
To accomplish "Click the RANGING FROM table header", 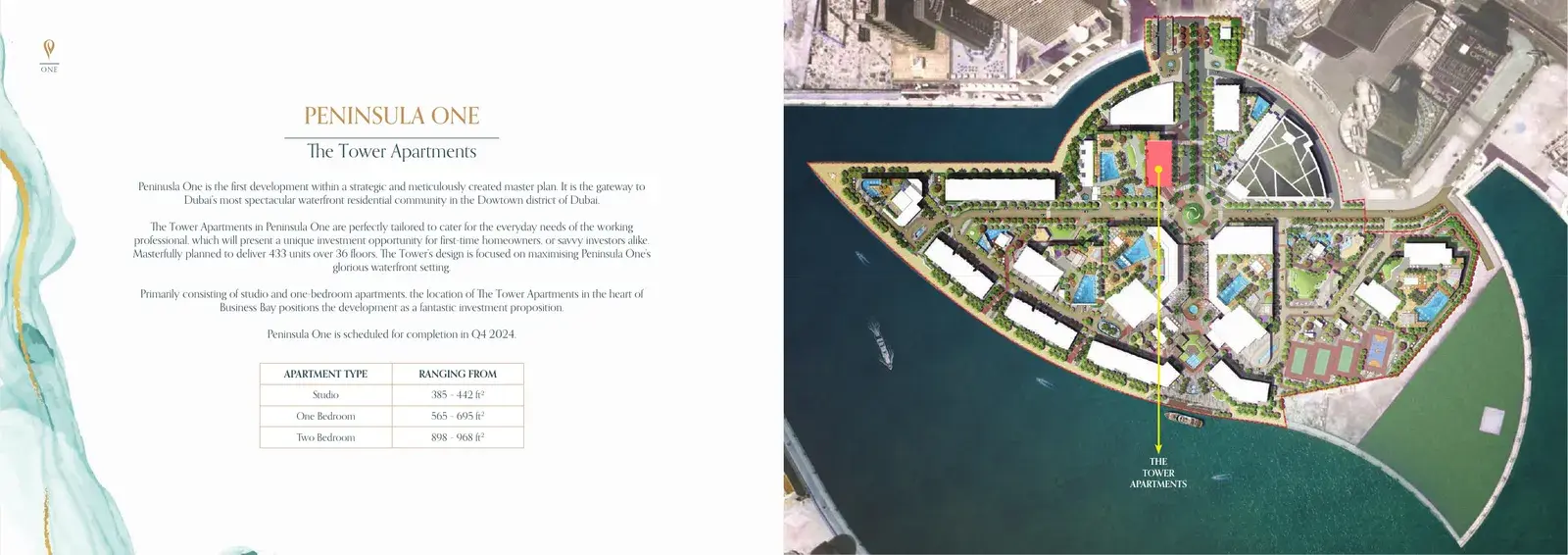I will pyautogui.click(x=458, y=374).
